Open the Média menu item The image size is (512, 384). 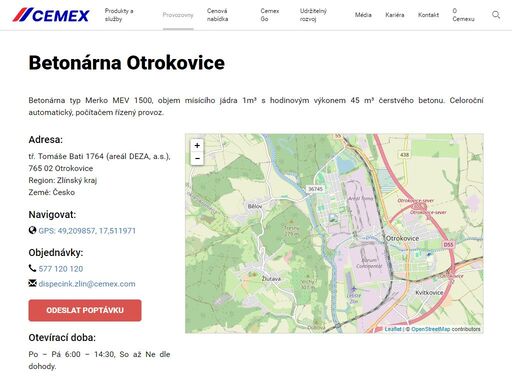click(x=363, y=15)
